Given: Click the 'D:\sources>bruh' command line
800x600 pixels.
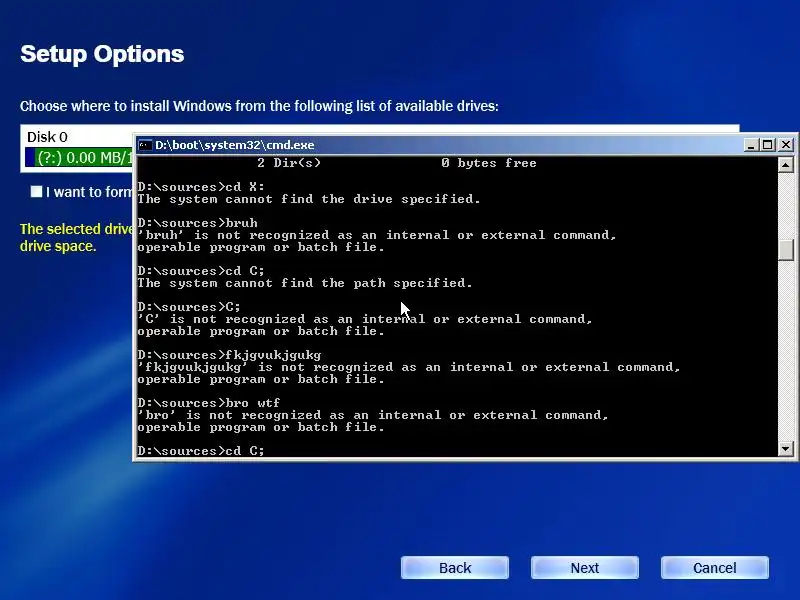Looking at the screenshot, I should [197, 223].
